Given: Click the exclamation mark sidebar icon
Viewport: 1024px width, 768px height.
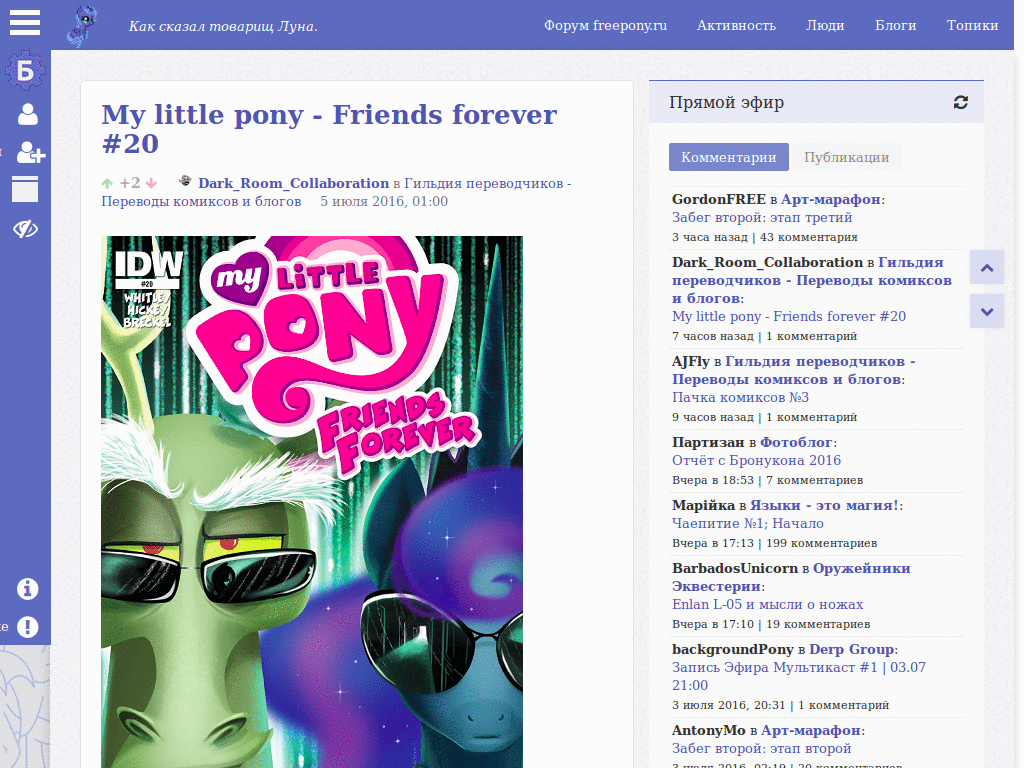Looking at the screenshot, I should (x=27, y=627).
